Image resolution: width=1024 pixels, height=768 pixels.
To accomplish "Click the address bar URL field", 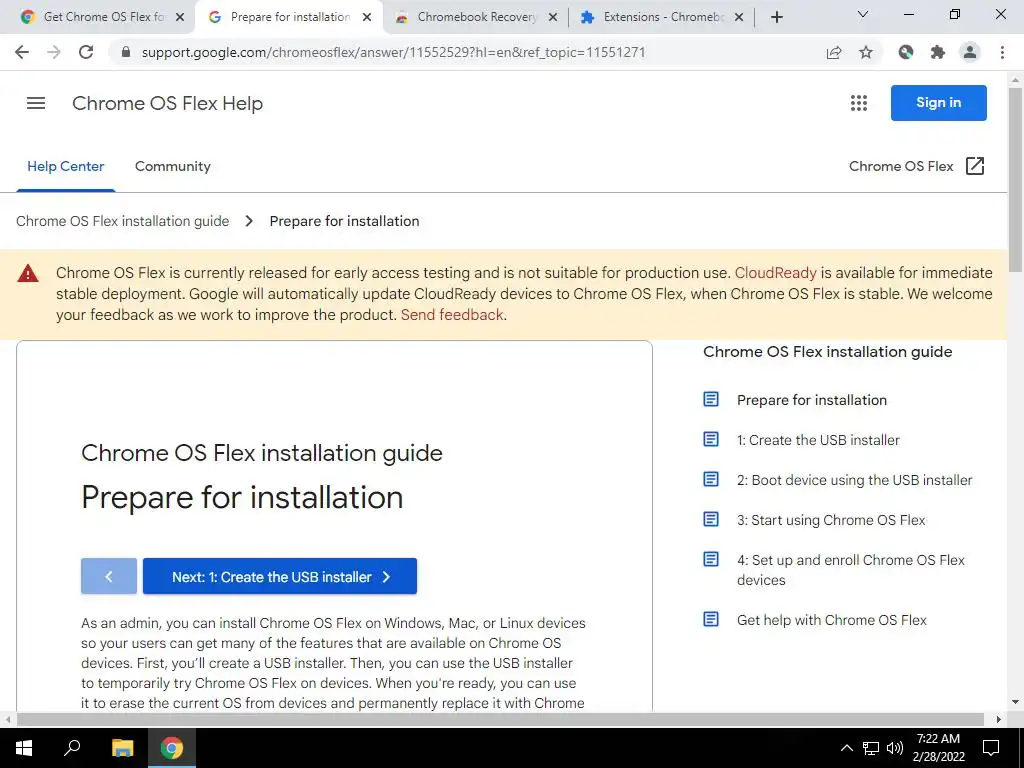I will point(393,52).
